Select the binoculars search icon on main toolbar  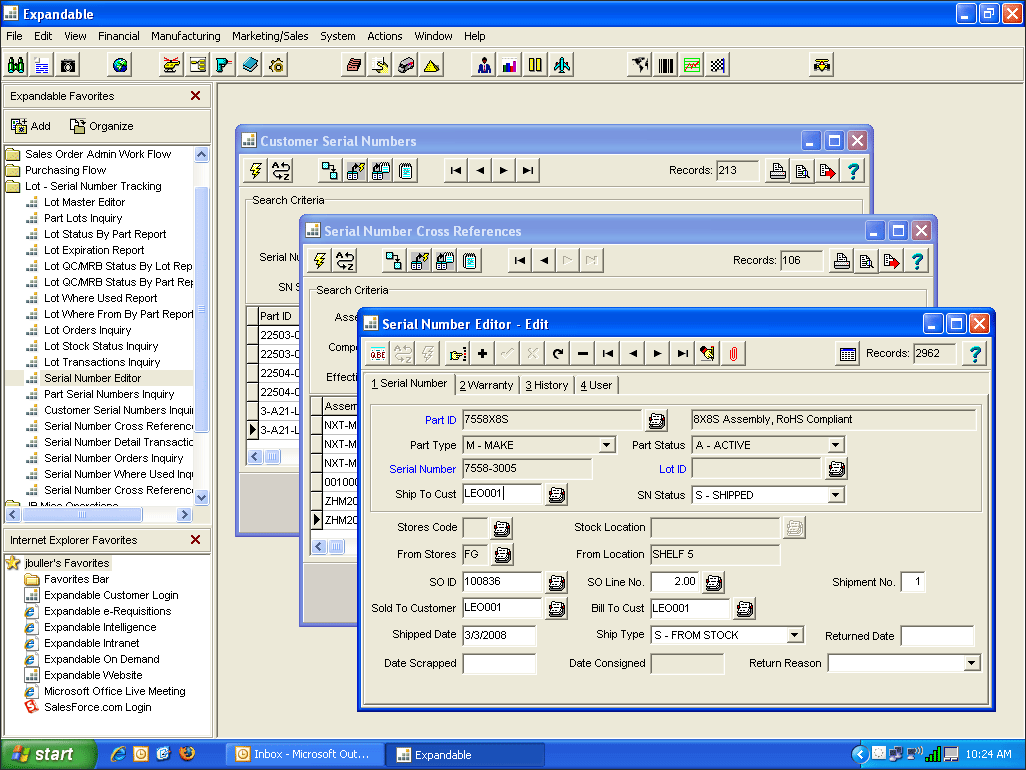15,63
